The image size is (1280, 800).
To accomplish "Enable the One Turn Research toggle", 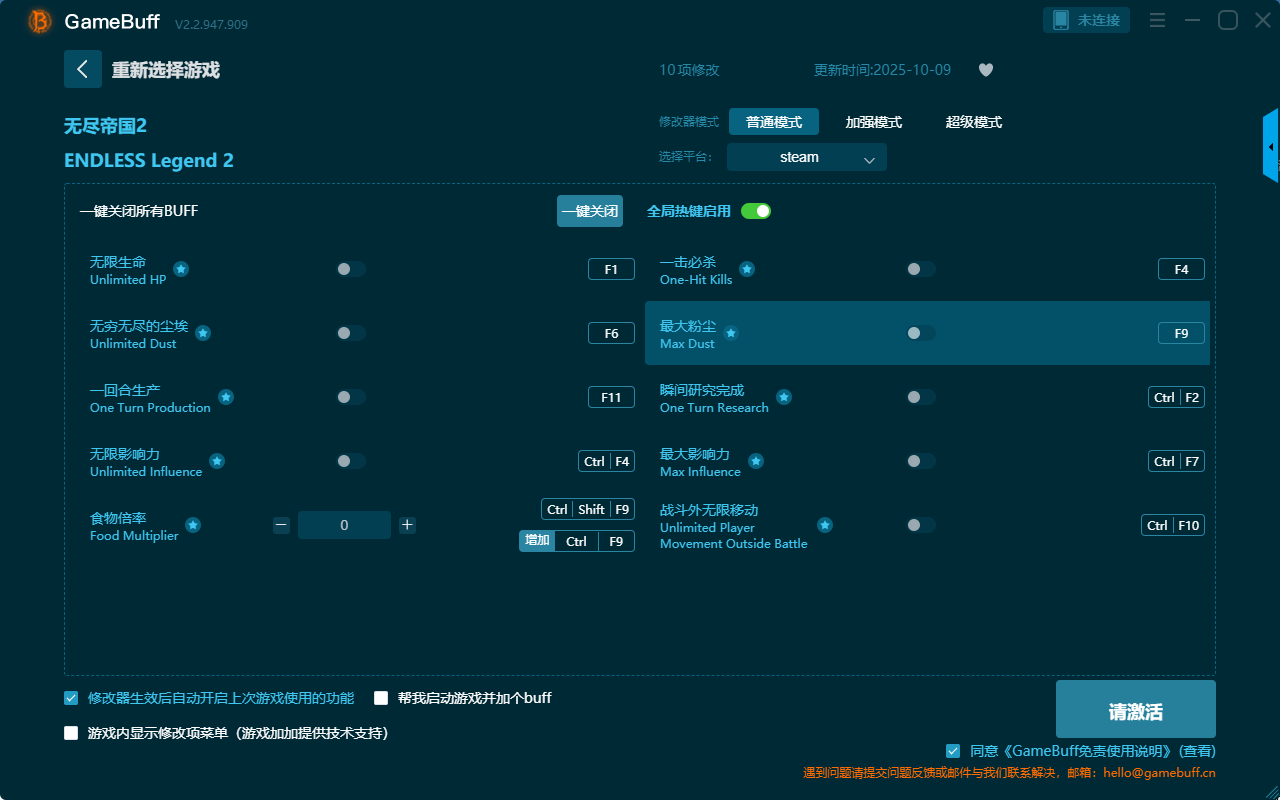I will (920, 397).
